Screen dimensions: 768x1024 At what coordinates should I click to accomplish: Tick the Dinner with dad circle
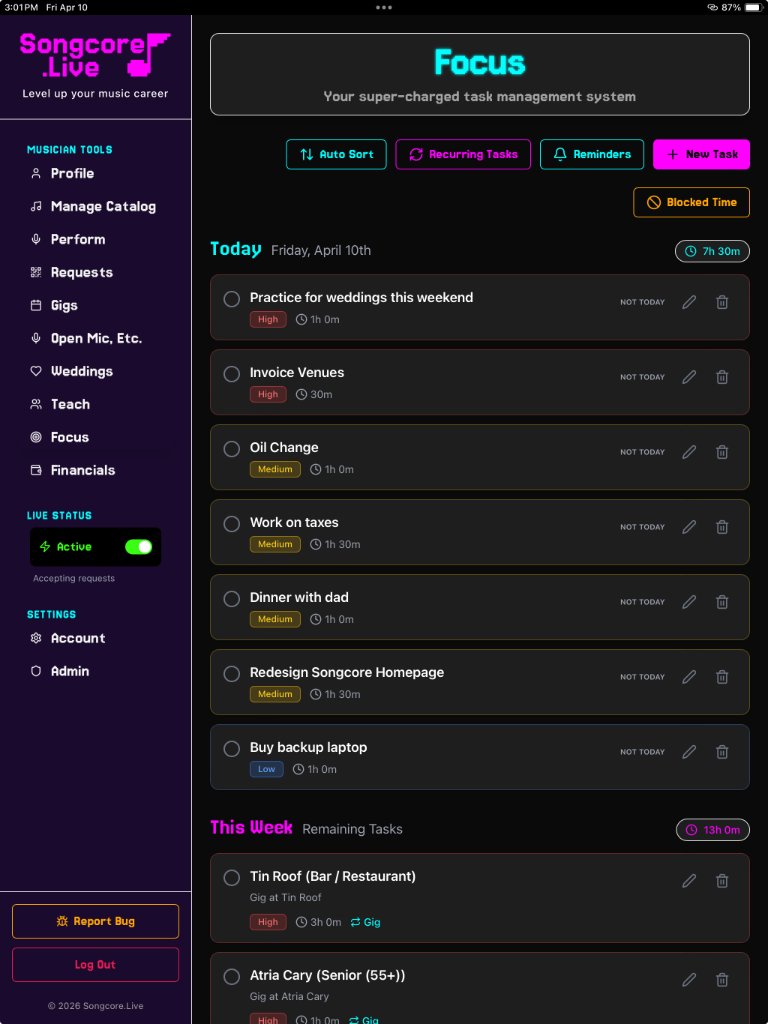pos(232,599)
